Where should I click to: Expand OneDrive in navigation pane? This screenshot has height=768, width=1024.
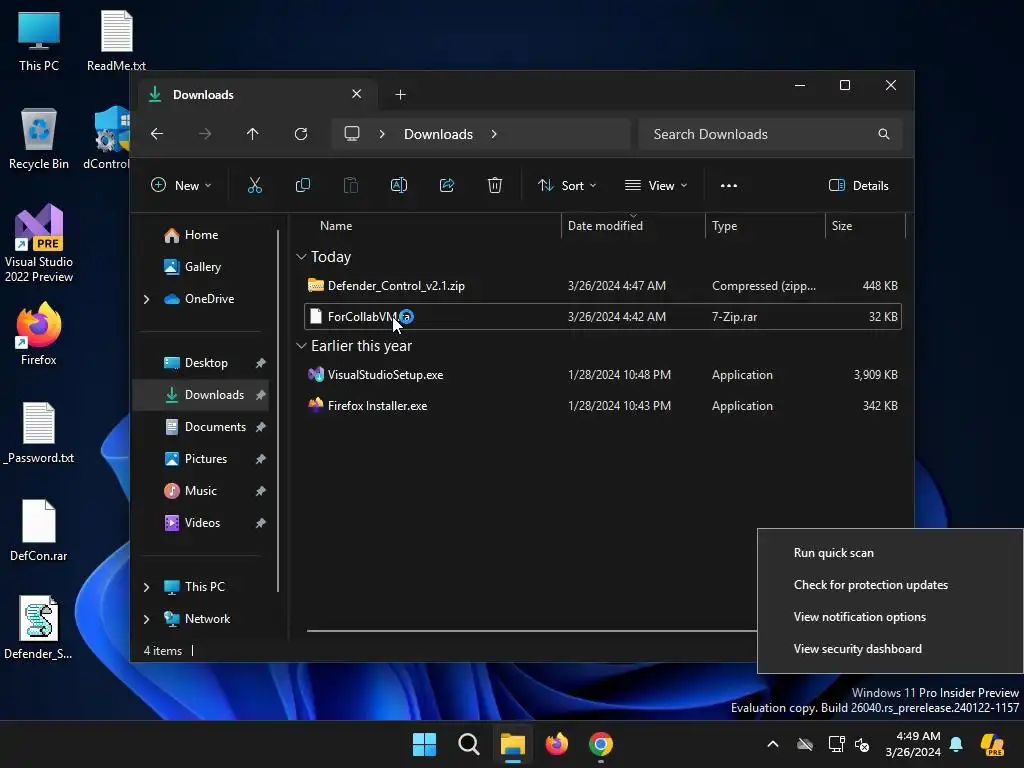click(146, 299)
